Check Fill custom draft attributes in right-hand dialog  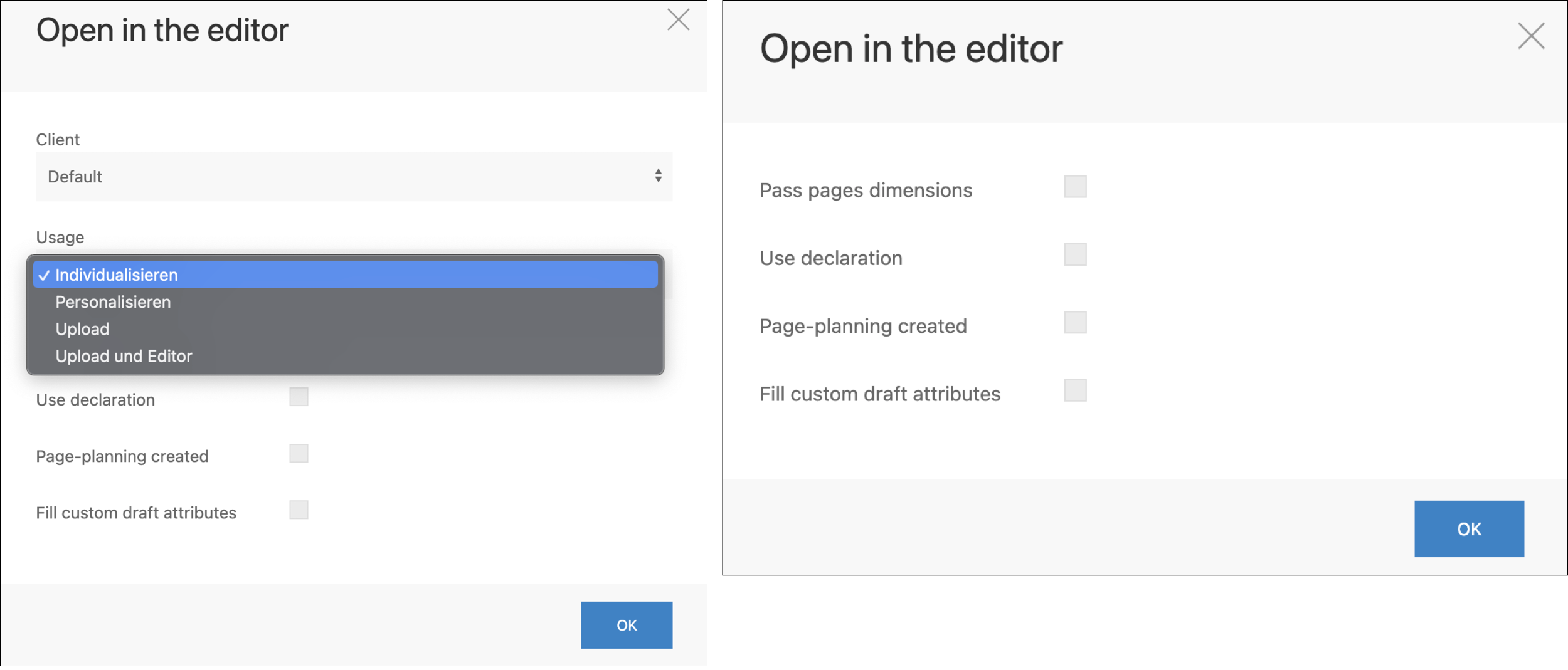[x=1075, y=390]
